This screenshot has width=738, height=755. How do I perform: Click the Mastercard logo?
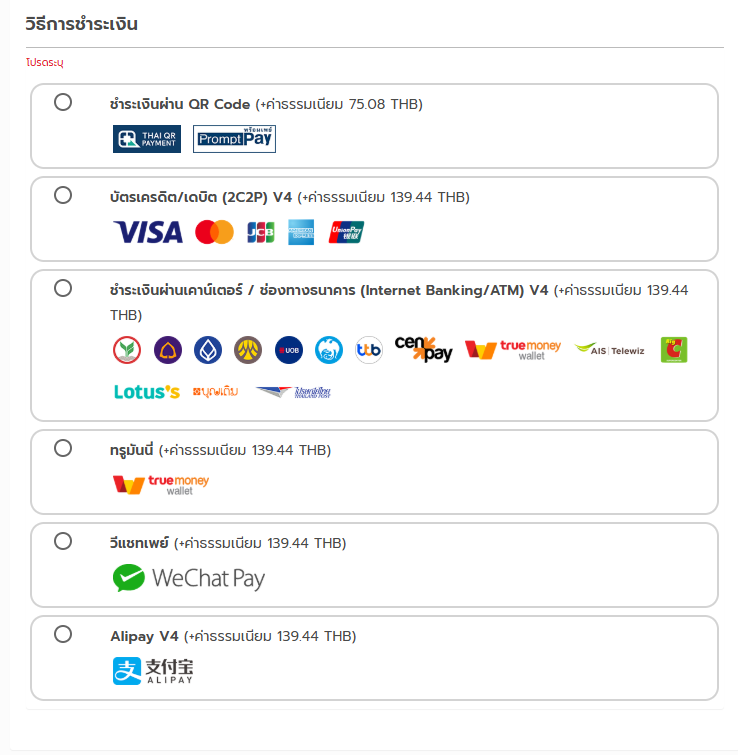pos(214,232)
